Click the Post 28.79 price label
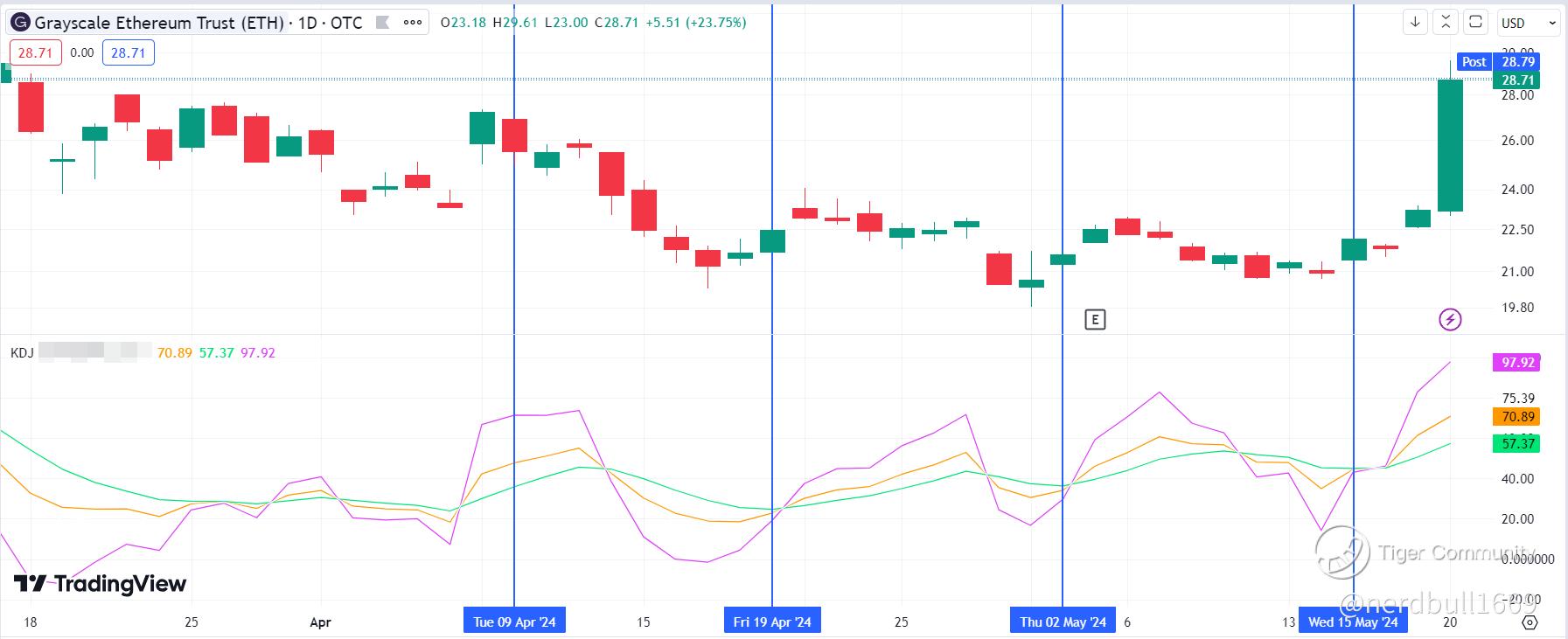 click(x=1498, y=61)
